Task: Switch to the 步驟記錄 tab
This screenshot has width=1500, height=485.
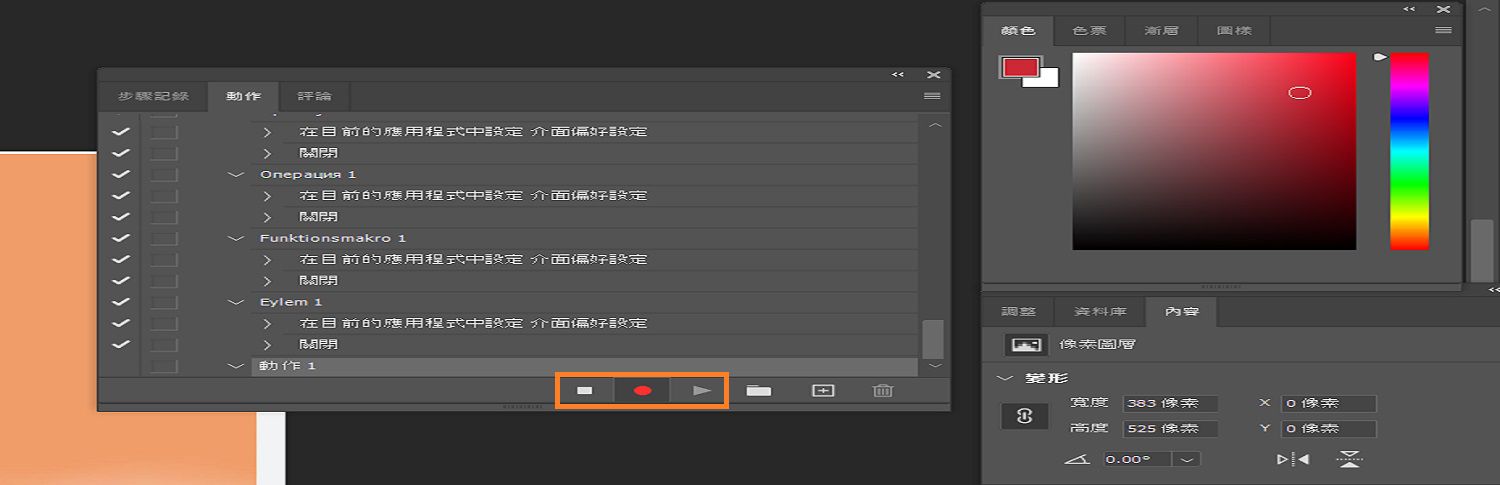Action: (153, 97)
